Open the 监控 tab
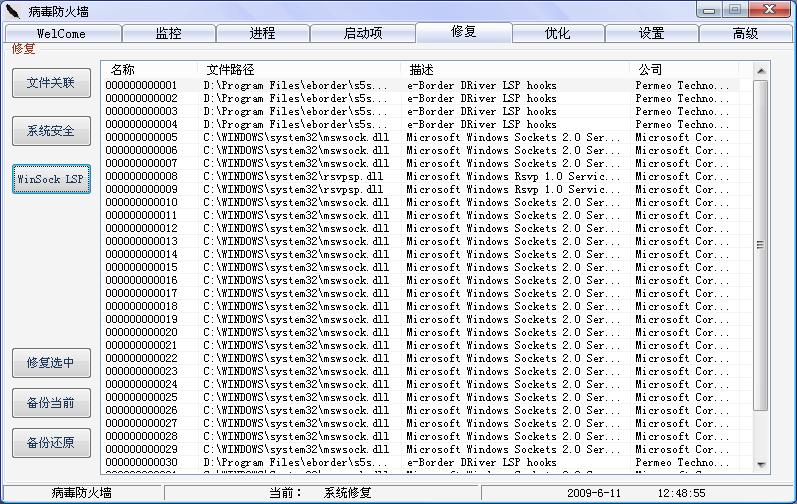 [168, 33]
